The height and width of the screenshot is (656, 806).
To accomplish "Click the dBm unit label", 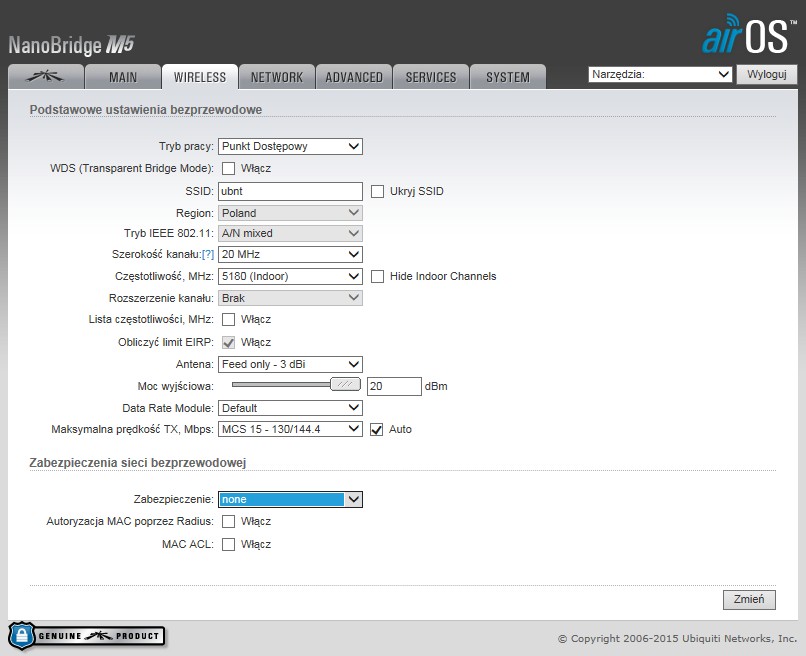I will tap(436, 386).
